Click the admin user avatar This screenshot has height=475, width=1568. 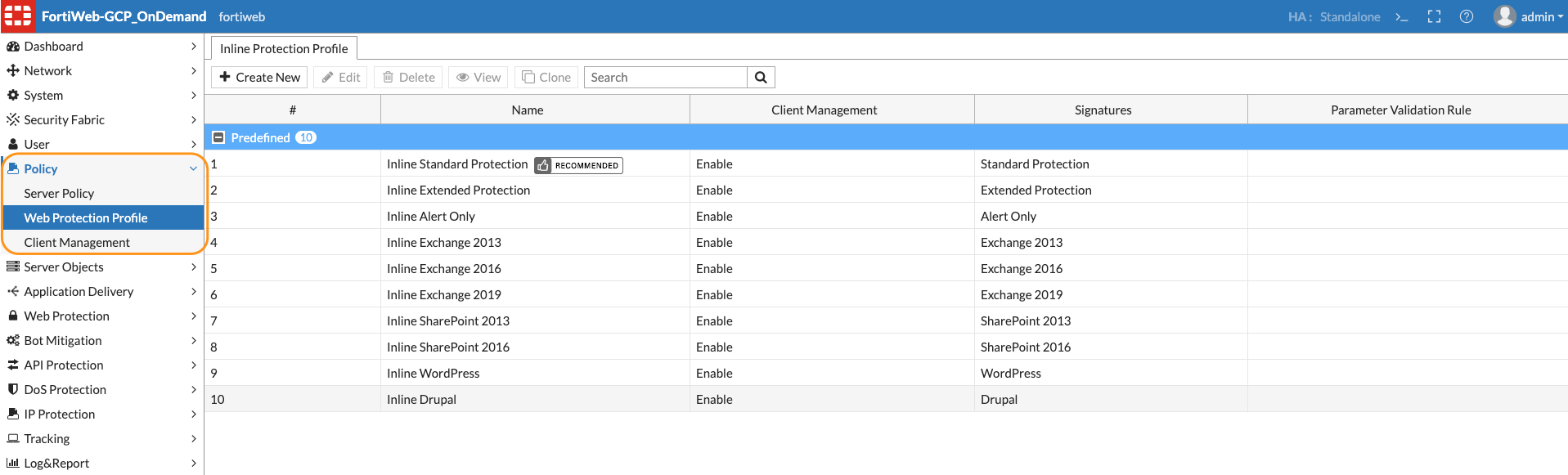tap(1505, 16)
